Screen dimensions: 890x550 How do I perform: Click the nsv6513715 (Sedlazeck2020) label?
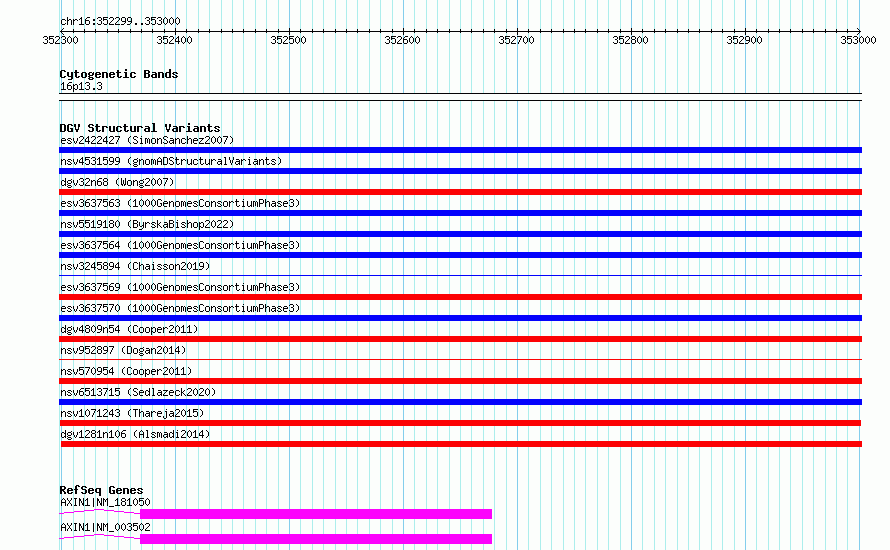pos(138,392)
